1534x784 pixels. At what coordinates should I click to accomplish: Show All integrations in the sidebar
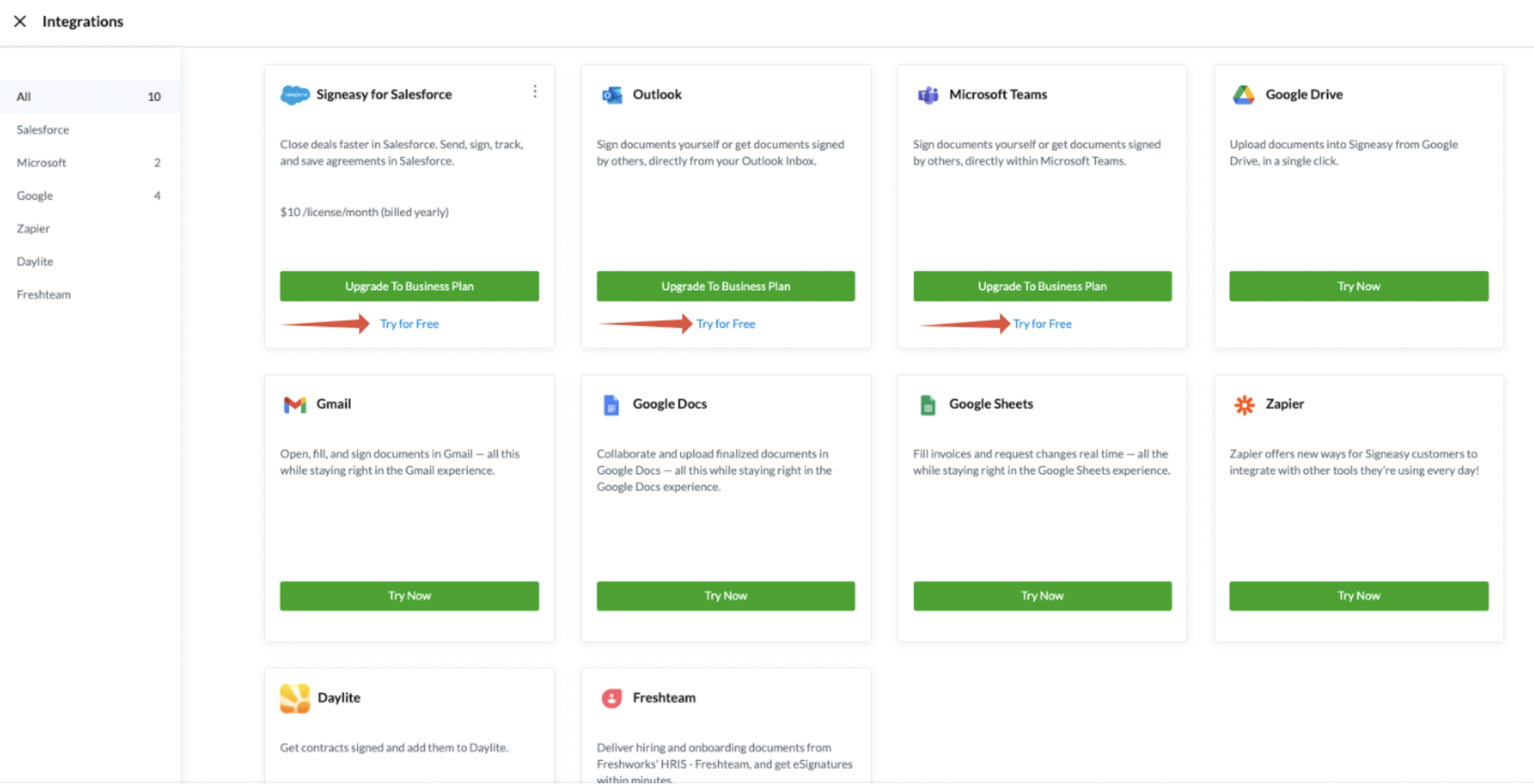pyautogui.click(x=90, y=97)
